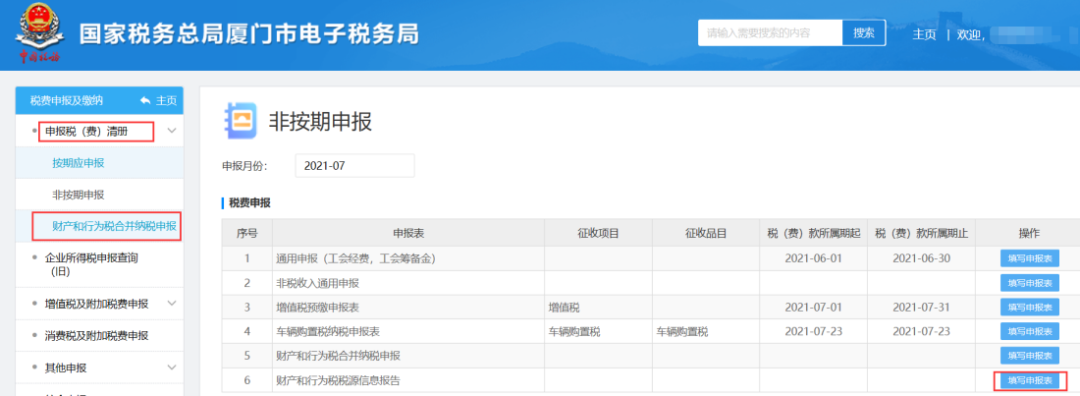1080x396 pixels.
Task: Open the 主页 link in the top header
Action: click(x=924, y=34)
